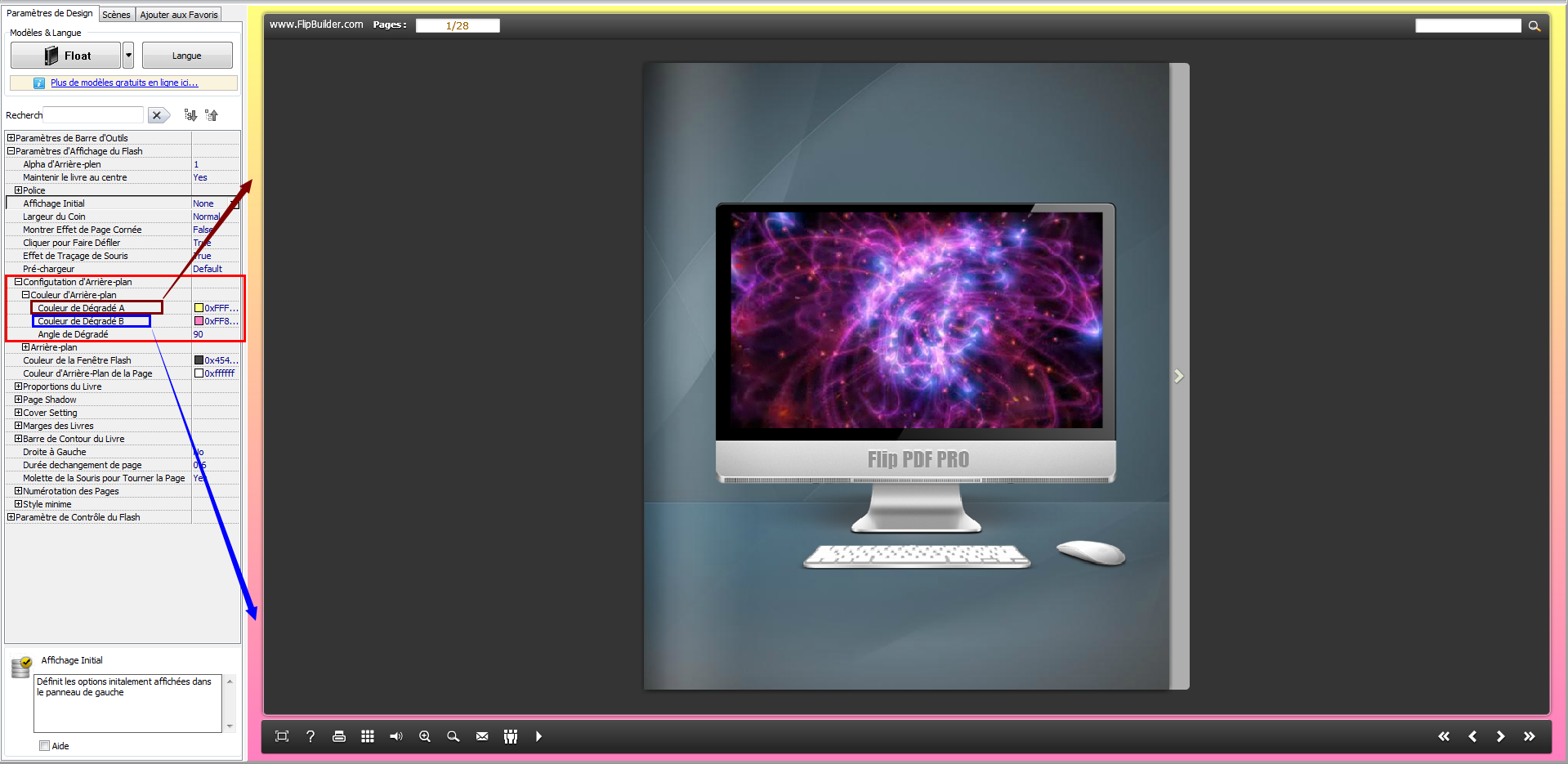Image resolution: width=1568 pixels, height=764 pixels.
Task: Expand the Police node
Action: click(19, 190)
